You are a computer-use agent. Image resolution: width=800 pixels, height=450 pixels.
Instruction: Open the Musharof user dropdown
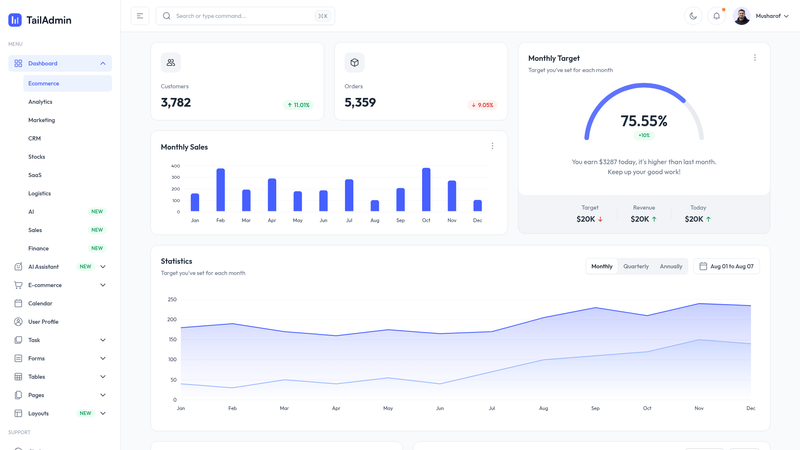pyautogui.click(x=761, y=16)
